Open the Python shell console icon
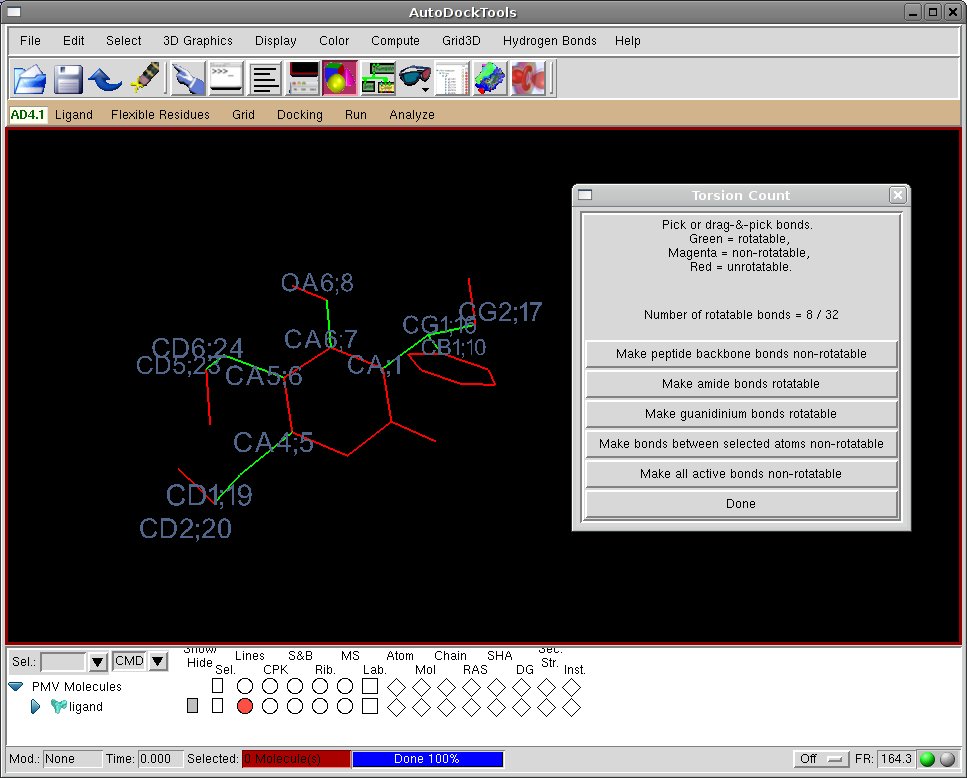The height and width of the screenshot is (778, 967). point(226,79)
